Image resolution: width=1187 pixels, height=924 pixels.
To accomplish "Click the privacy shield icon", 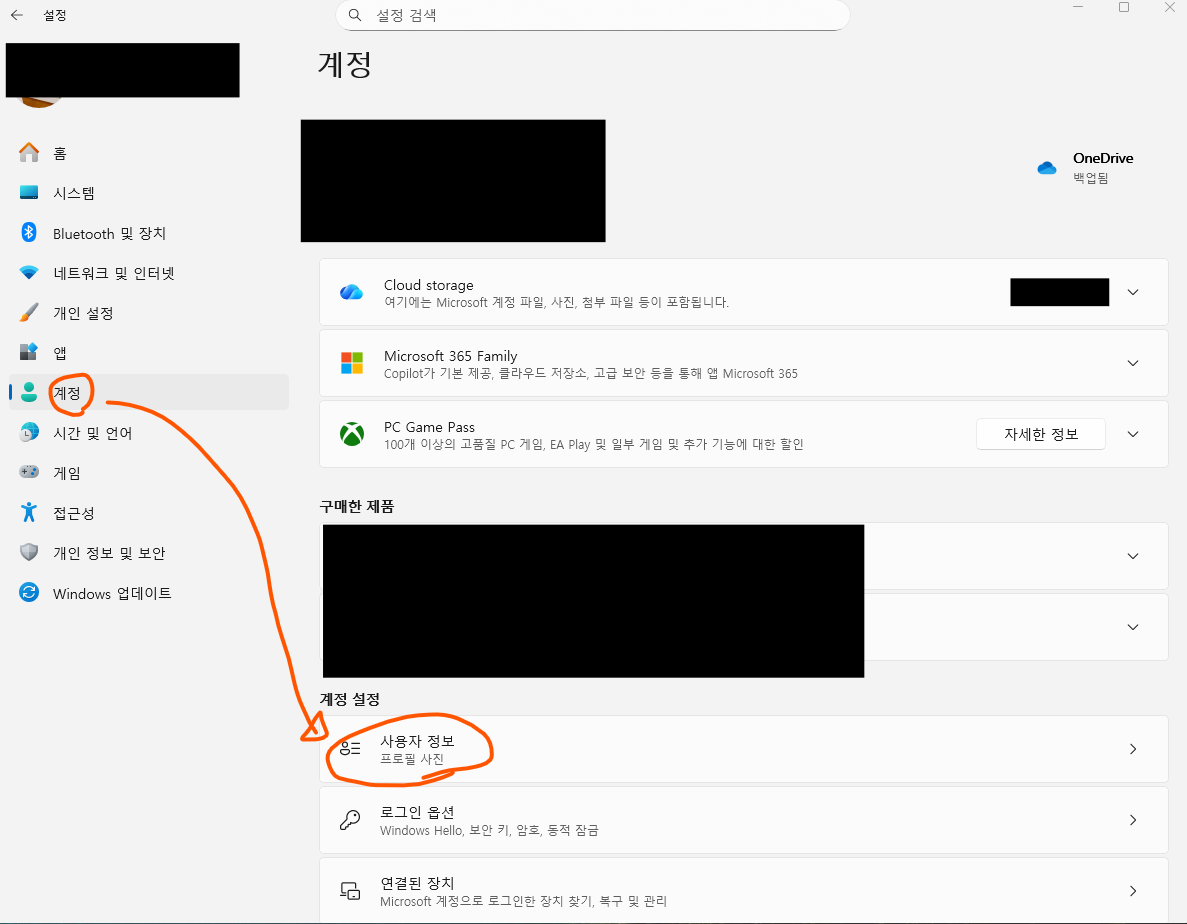I will coord(29,552).
